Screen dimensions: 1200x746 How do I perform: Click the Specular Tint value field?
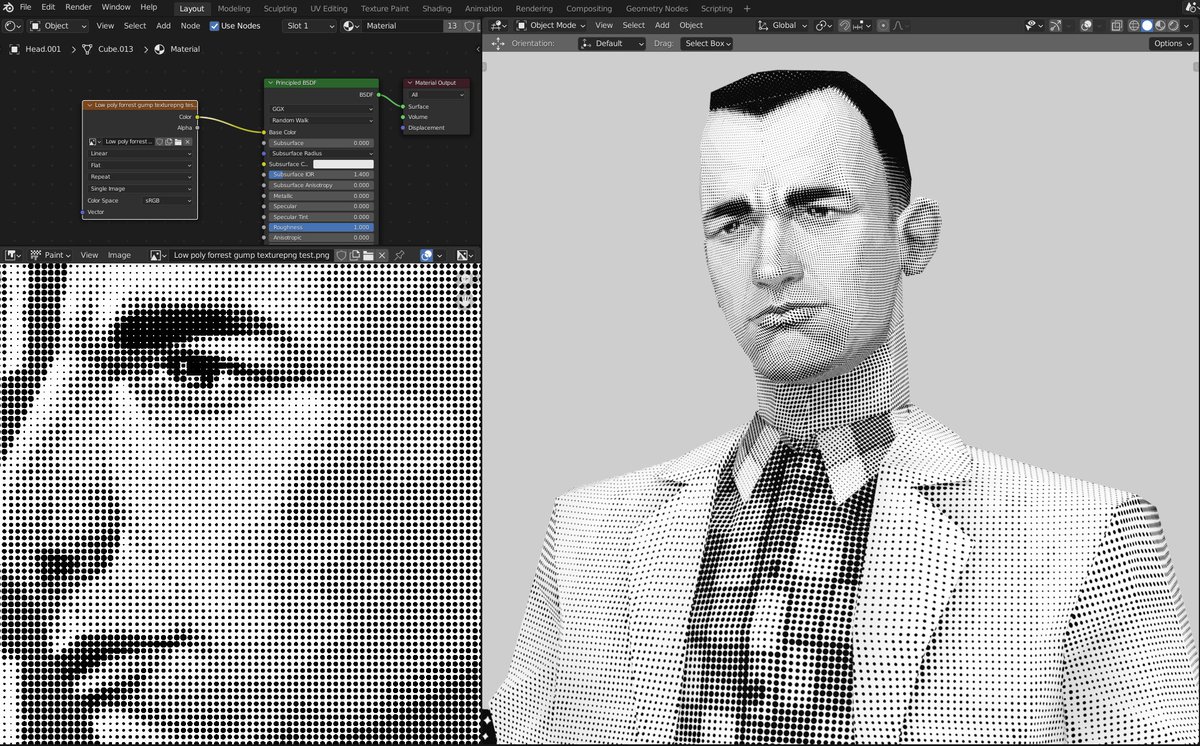tap(321, 217)
